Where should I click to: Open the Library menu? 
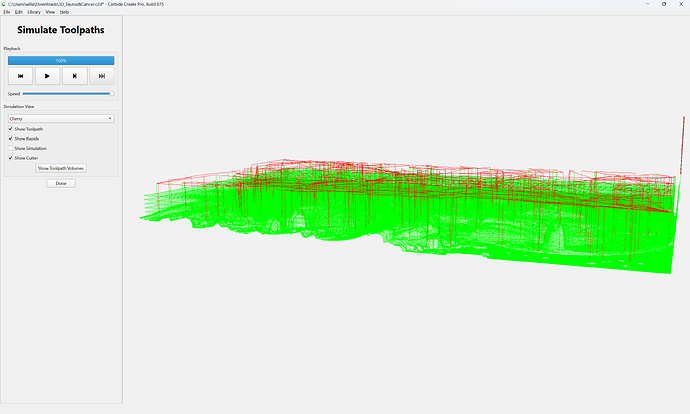point(34,12)
